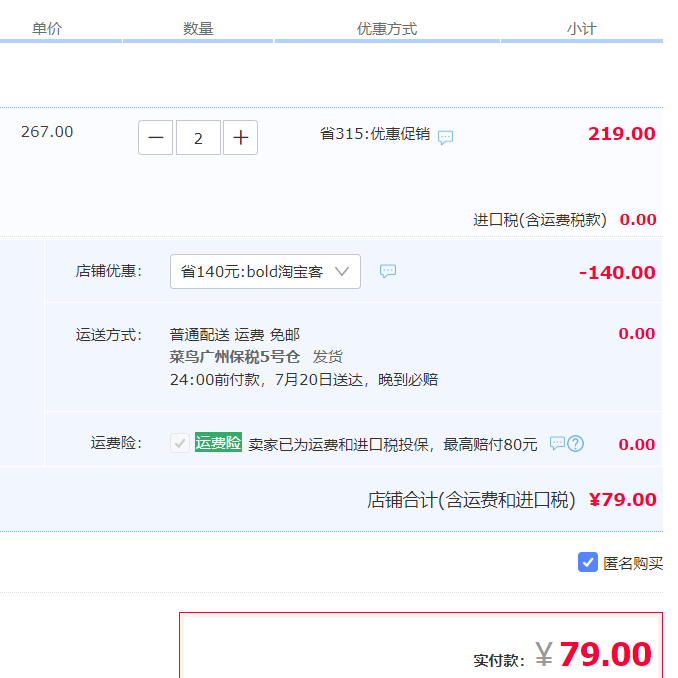Open the question mark help for 运费险
The height and width of the screenshot is (678, 678).
tap(575, 443)
